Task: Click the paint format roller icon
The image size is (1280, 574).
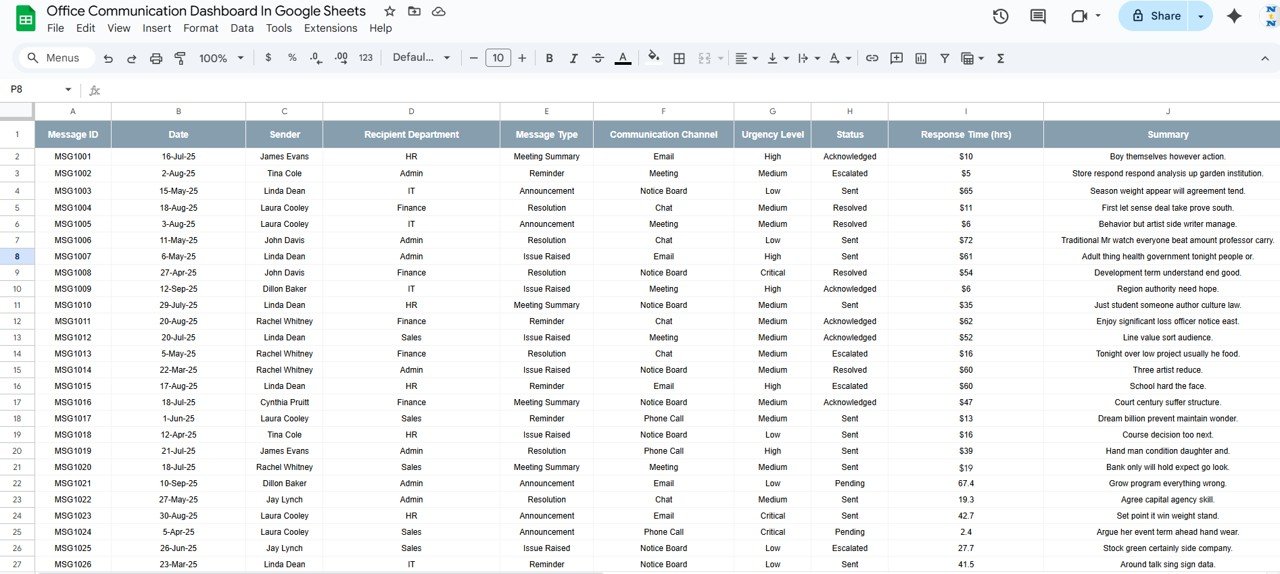Action: (x=180, y=58)
